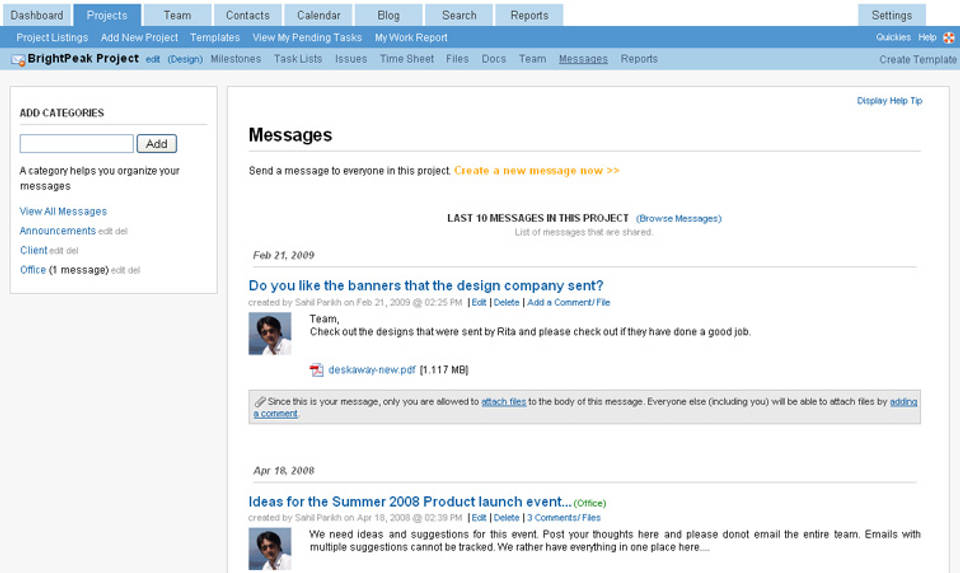This screenshot has height=573, width=960.
Task: Click the paperclip attachment icon
Action: pyautogui.click(x=260, y=402)
